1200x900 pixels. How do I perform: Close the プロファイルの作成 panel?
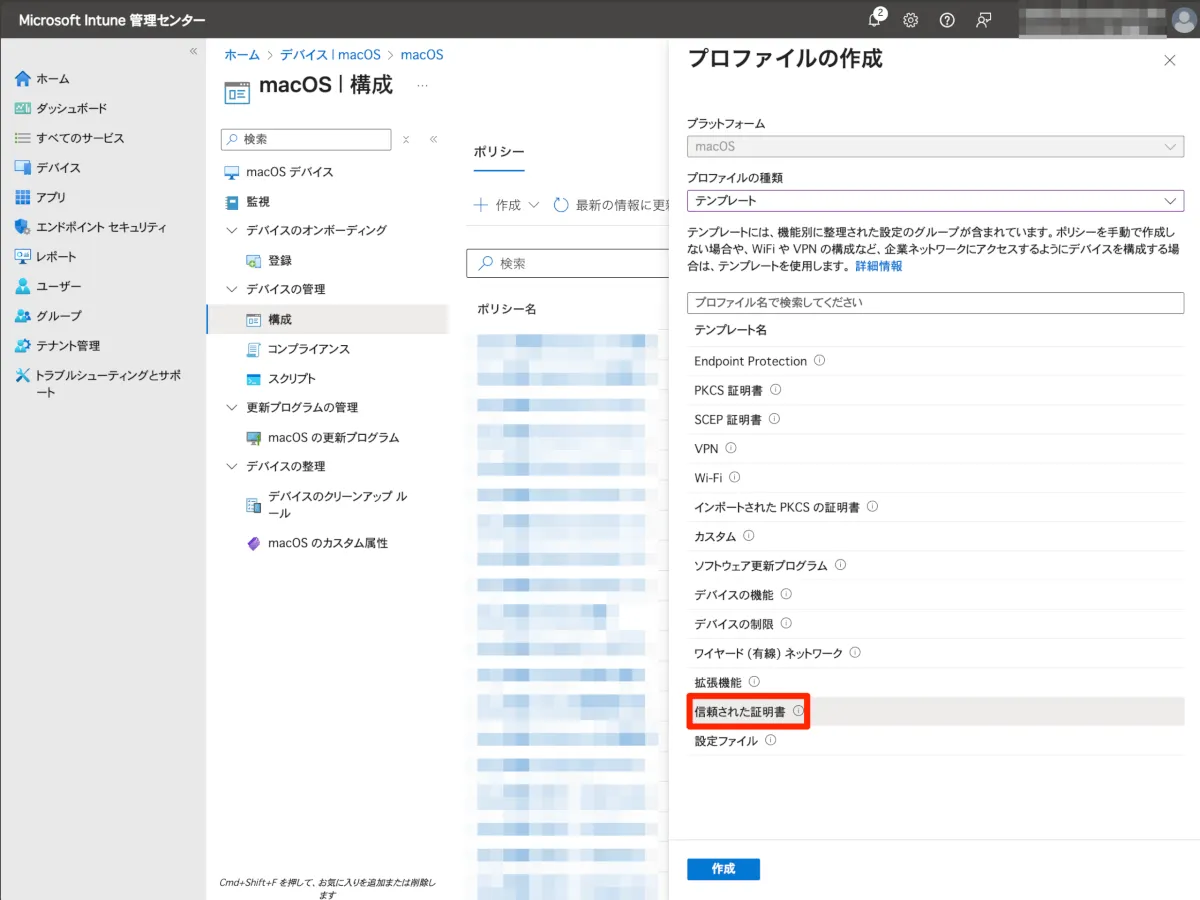tap(1170, 61)
